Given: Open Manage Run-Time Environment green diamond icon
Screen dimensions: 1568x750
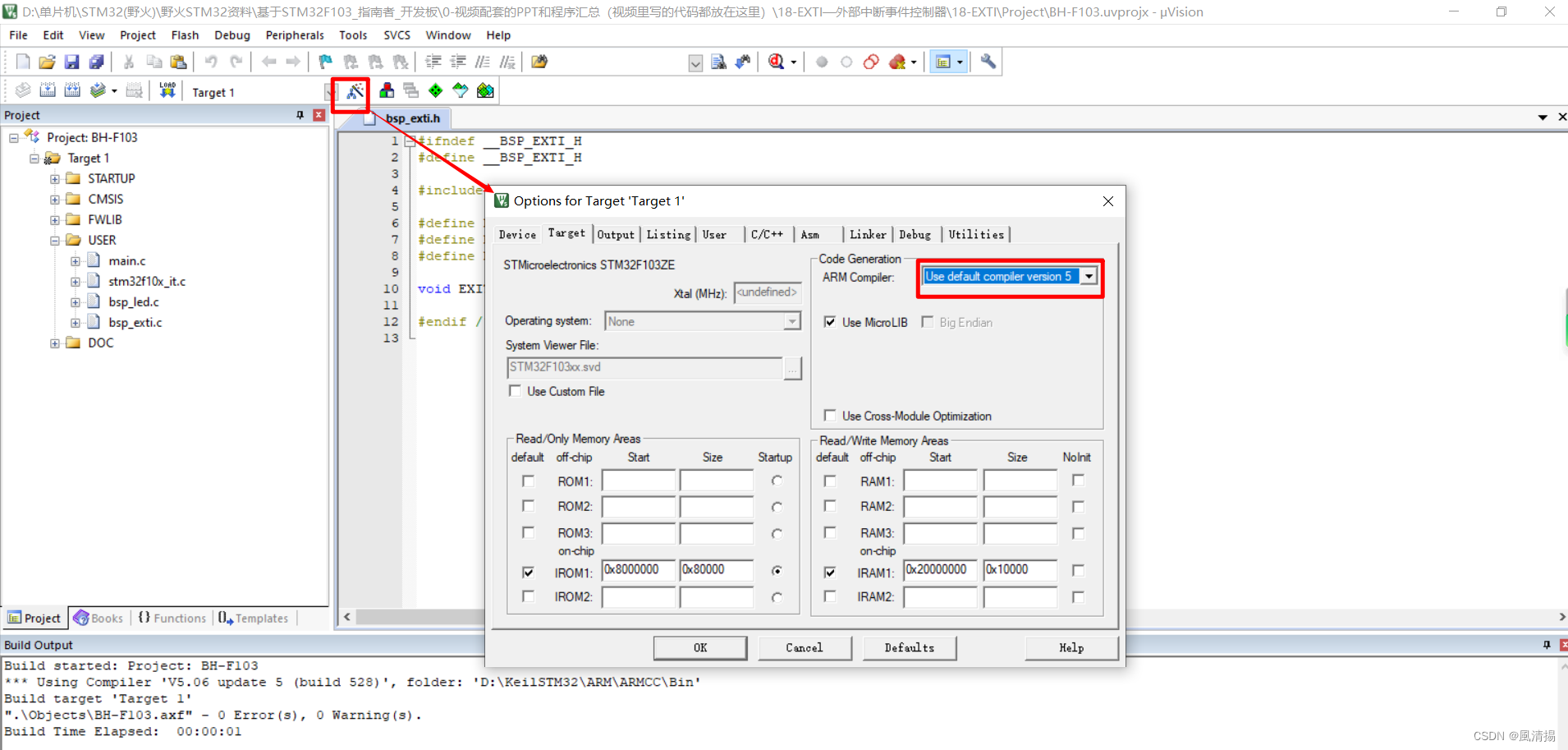Looking at the screenshot, I should (436, 90).
